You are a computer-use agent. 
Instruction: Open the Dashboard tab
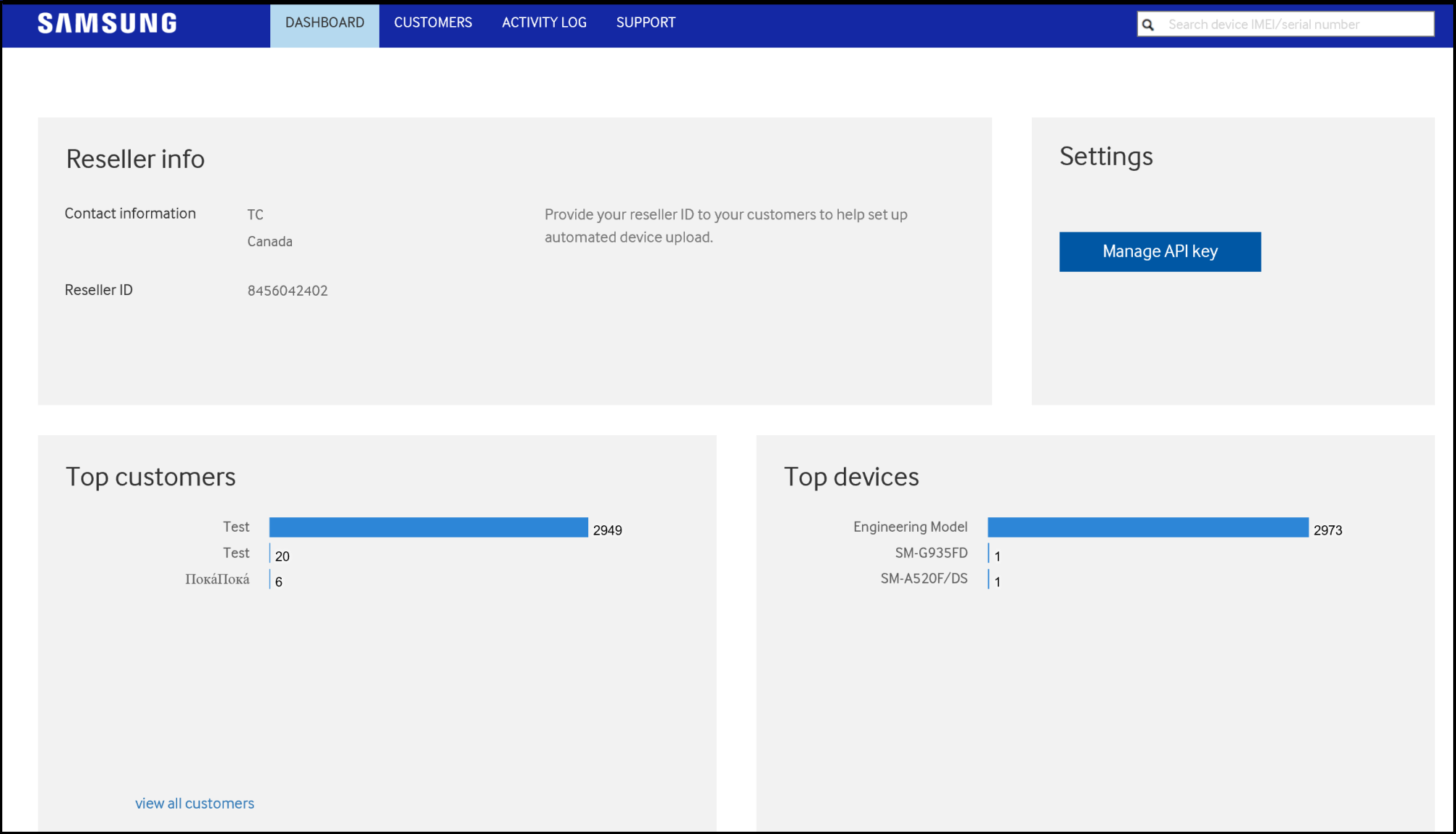coord(325,23)
